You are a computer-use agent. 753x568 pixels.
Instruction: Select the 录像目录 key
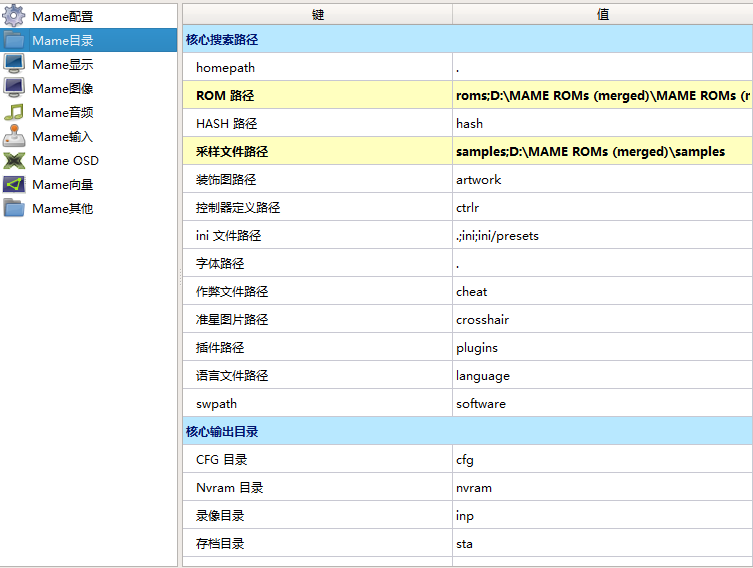tap(317, 515)
